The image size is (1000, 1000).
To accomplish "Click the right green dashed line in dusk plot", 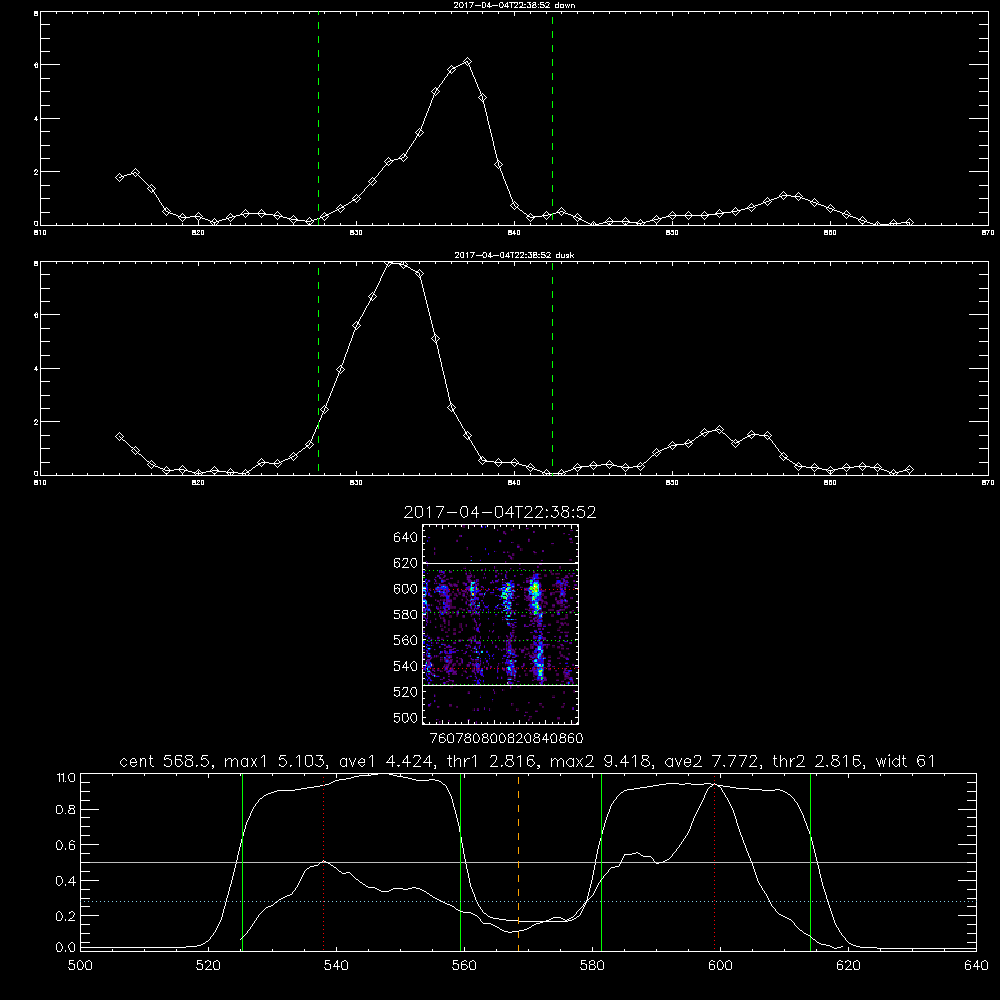I will [552, 368].
